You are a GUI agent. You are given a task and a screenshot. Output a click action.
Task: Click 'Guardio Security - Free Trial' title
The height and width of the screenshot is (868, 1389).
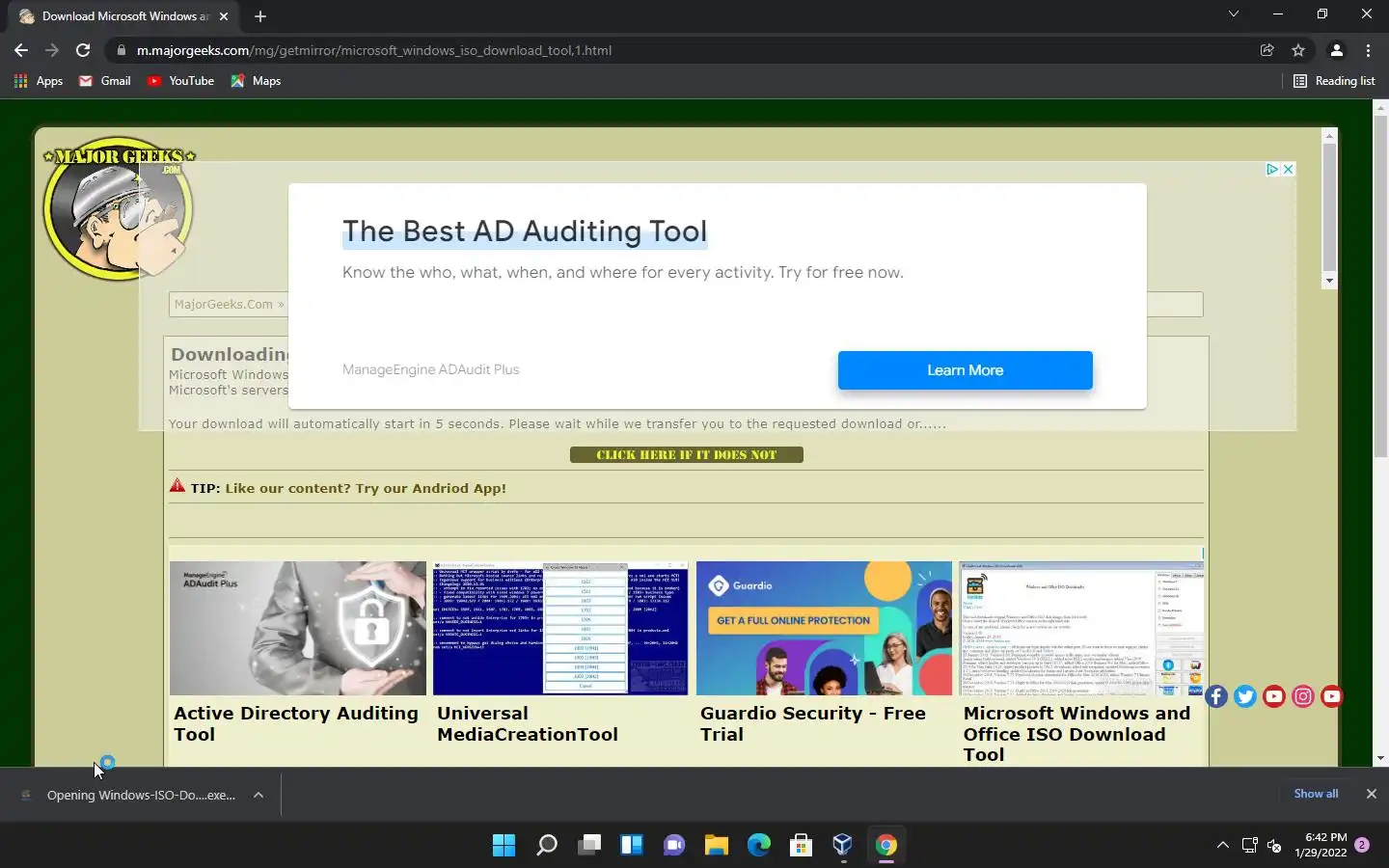pos(813,723)
